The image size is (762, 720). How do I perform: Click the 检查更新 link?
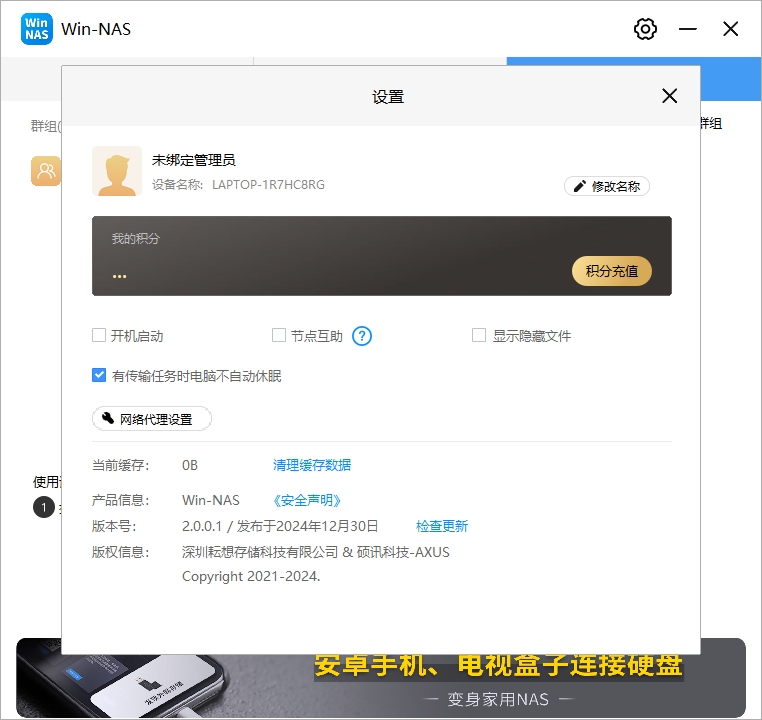442,526
